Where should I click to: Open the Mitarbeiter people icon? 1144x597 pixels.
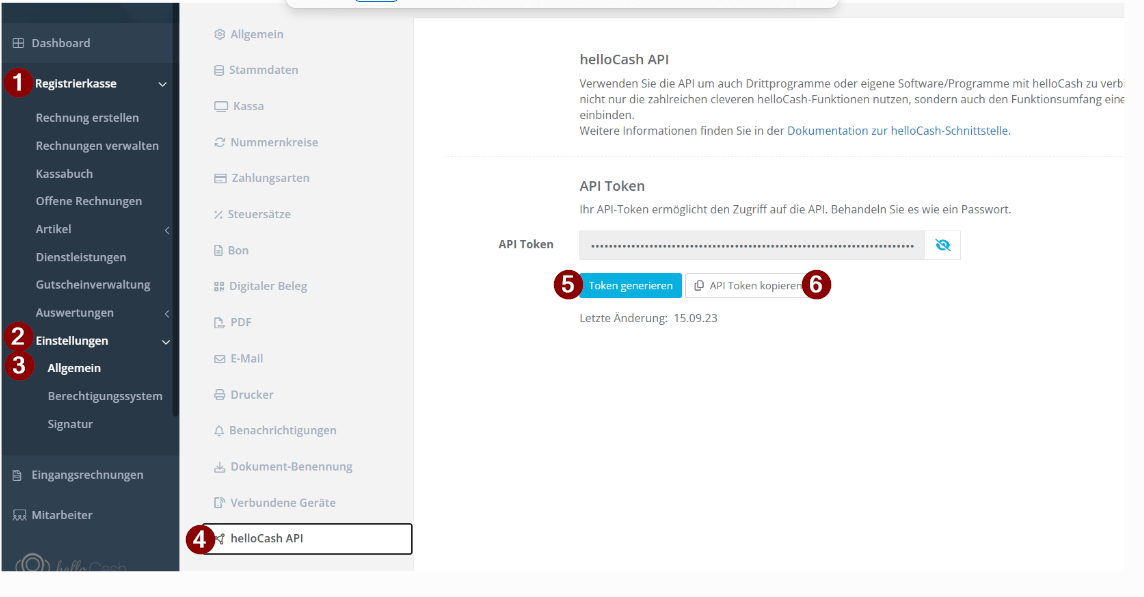19,515
